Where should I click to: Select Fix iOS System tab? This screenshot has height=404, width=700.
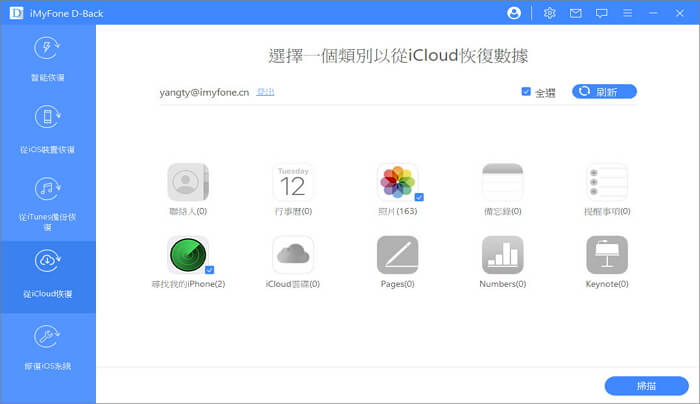click(48, 349)
